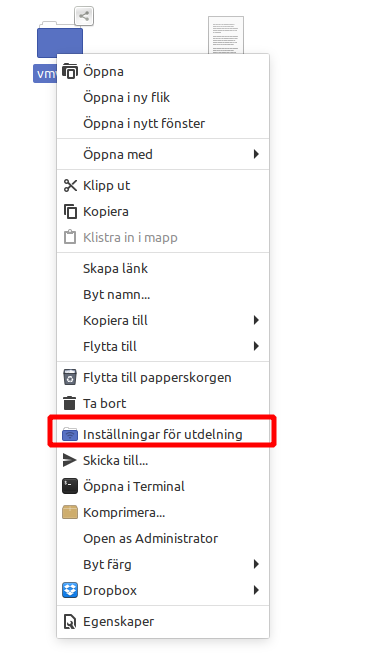Click the shared-folder icon for utdelning
Viewport: 371px width, 672px height.
pyautogui.click(x=70, y=434)
